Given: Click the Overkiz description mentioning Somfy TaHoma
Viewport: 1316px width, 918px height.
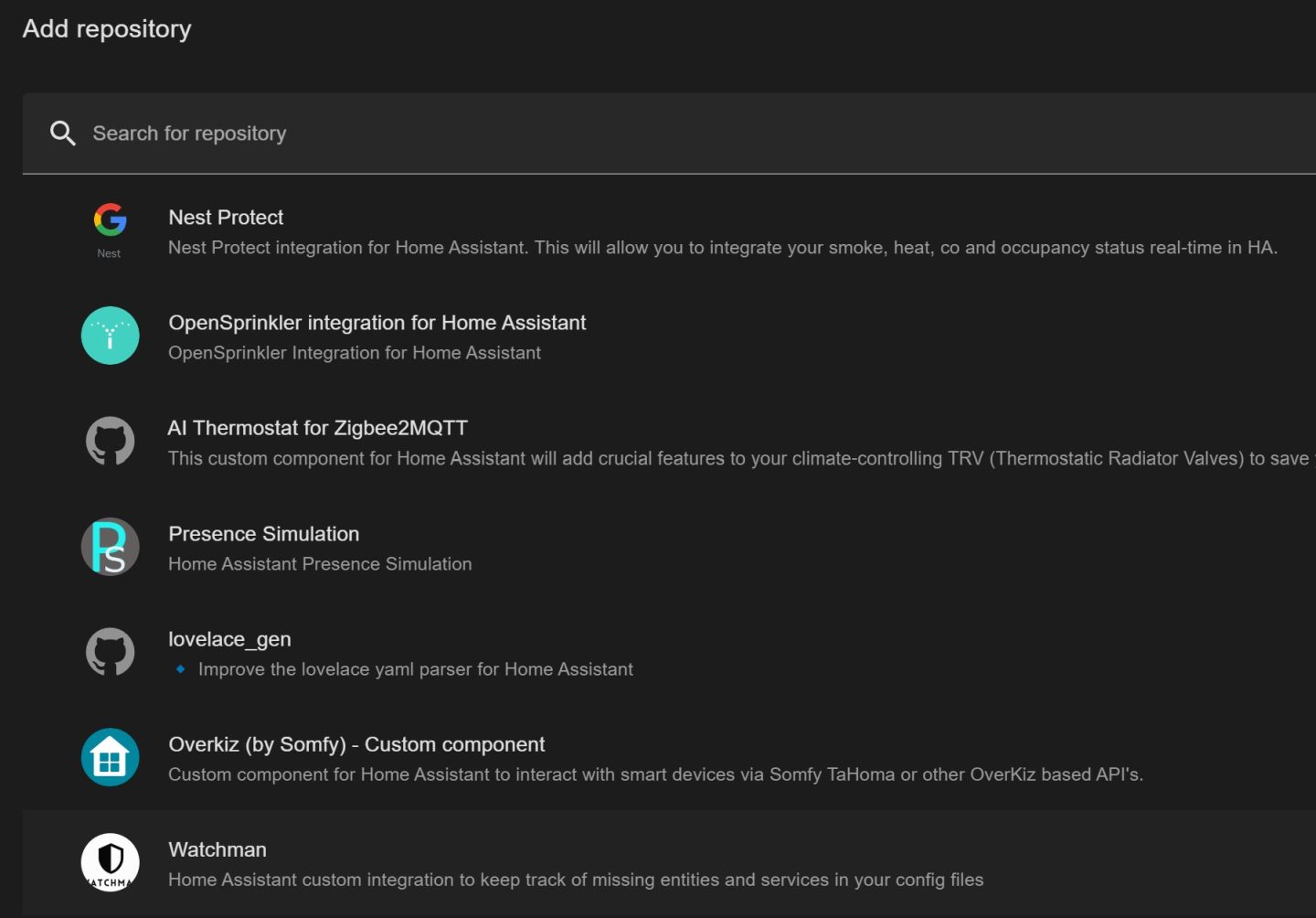Looking at the screenshot, I should [655, 774].
